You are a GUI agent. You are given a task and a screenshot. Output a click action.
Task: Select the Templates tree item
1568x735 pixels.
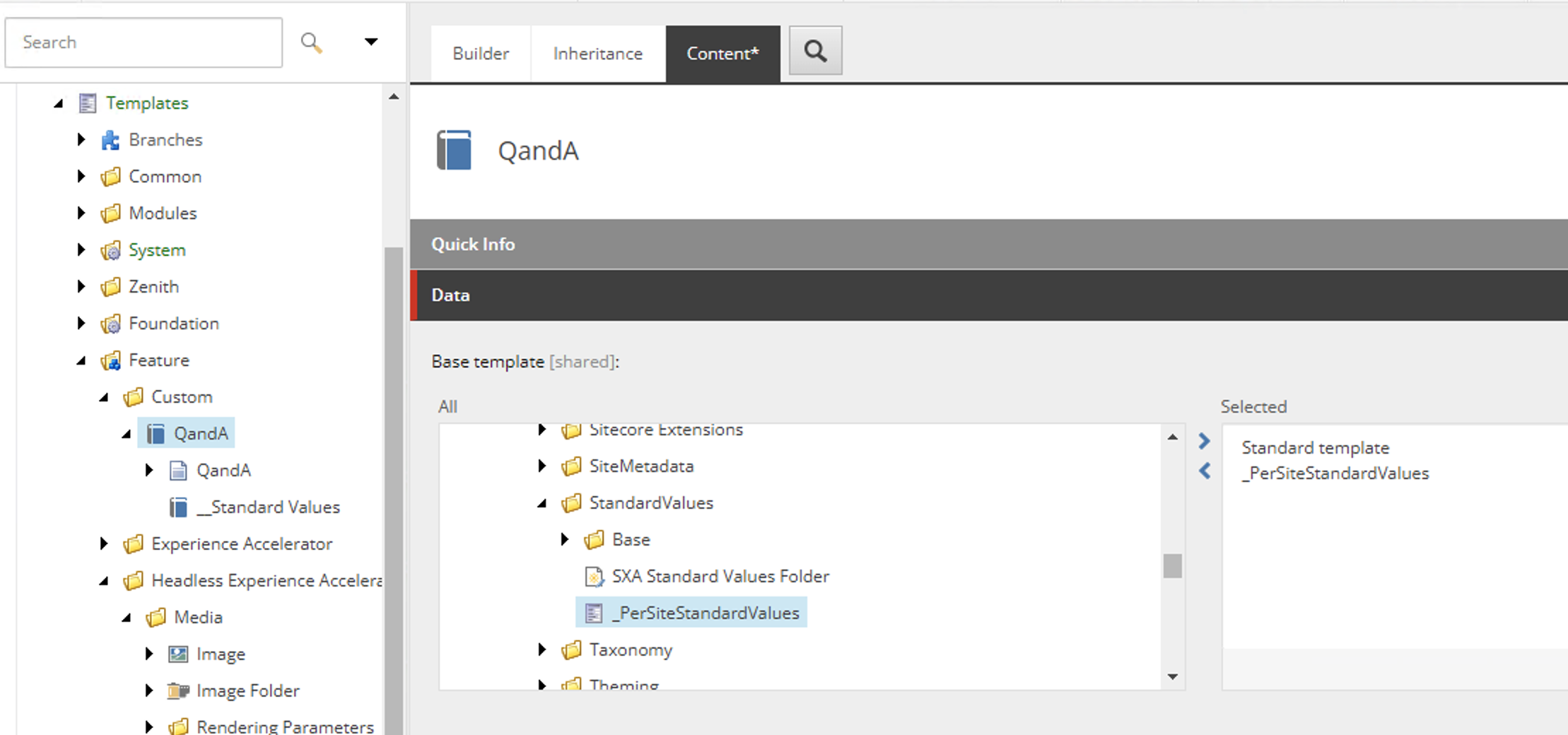[147, 103]
